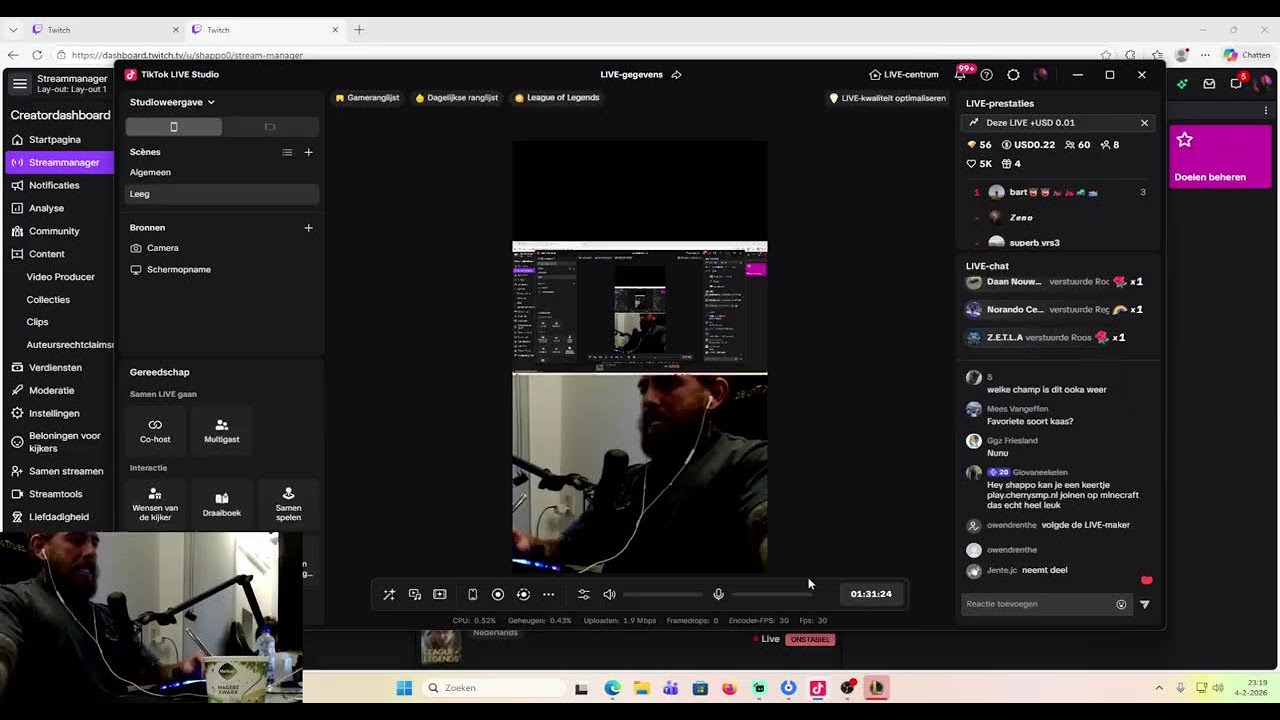
Task: Open LIVE-centrum
Action: pos(904,74)
